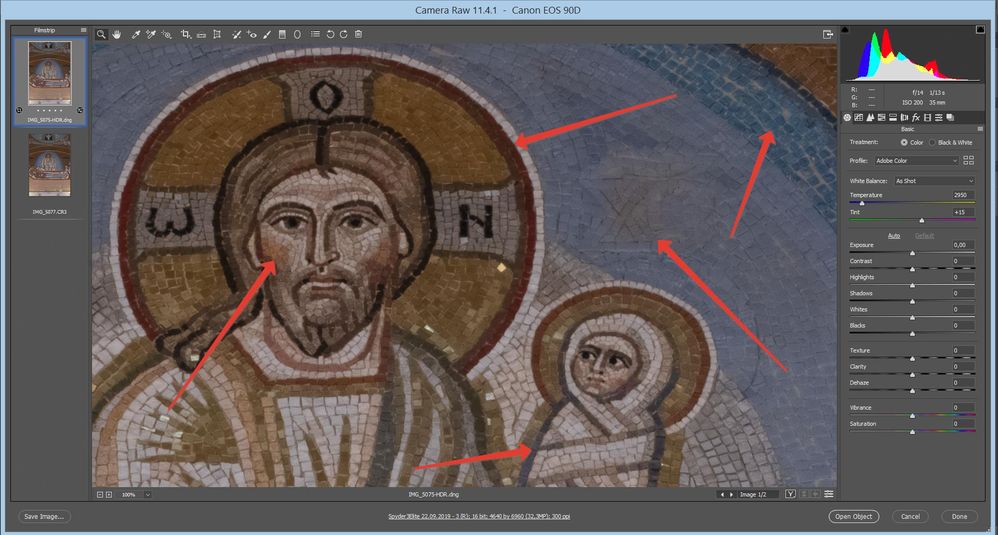Rotate image clockwise
Viewport: 998px width, 535px height.
[x=344, y=34]
